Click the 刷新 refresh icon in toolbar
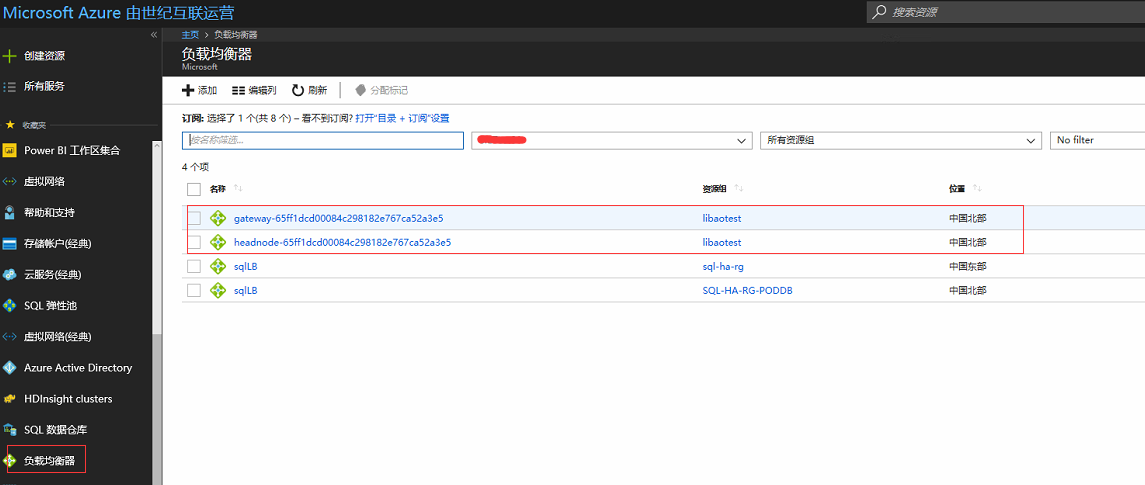1145x485 pixels. [x=298, y=90]
